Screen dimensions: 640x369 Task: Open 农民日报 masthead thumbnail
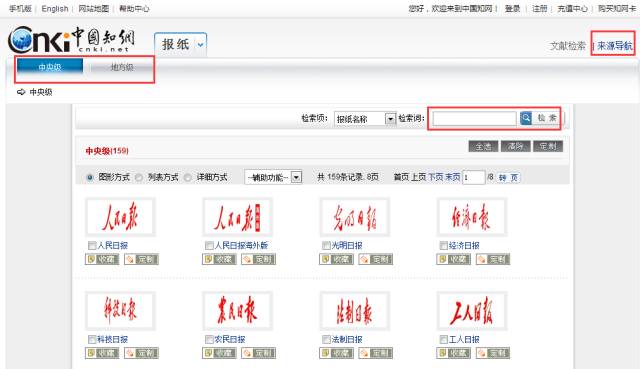click(x=238, y=311)
